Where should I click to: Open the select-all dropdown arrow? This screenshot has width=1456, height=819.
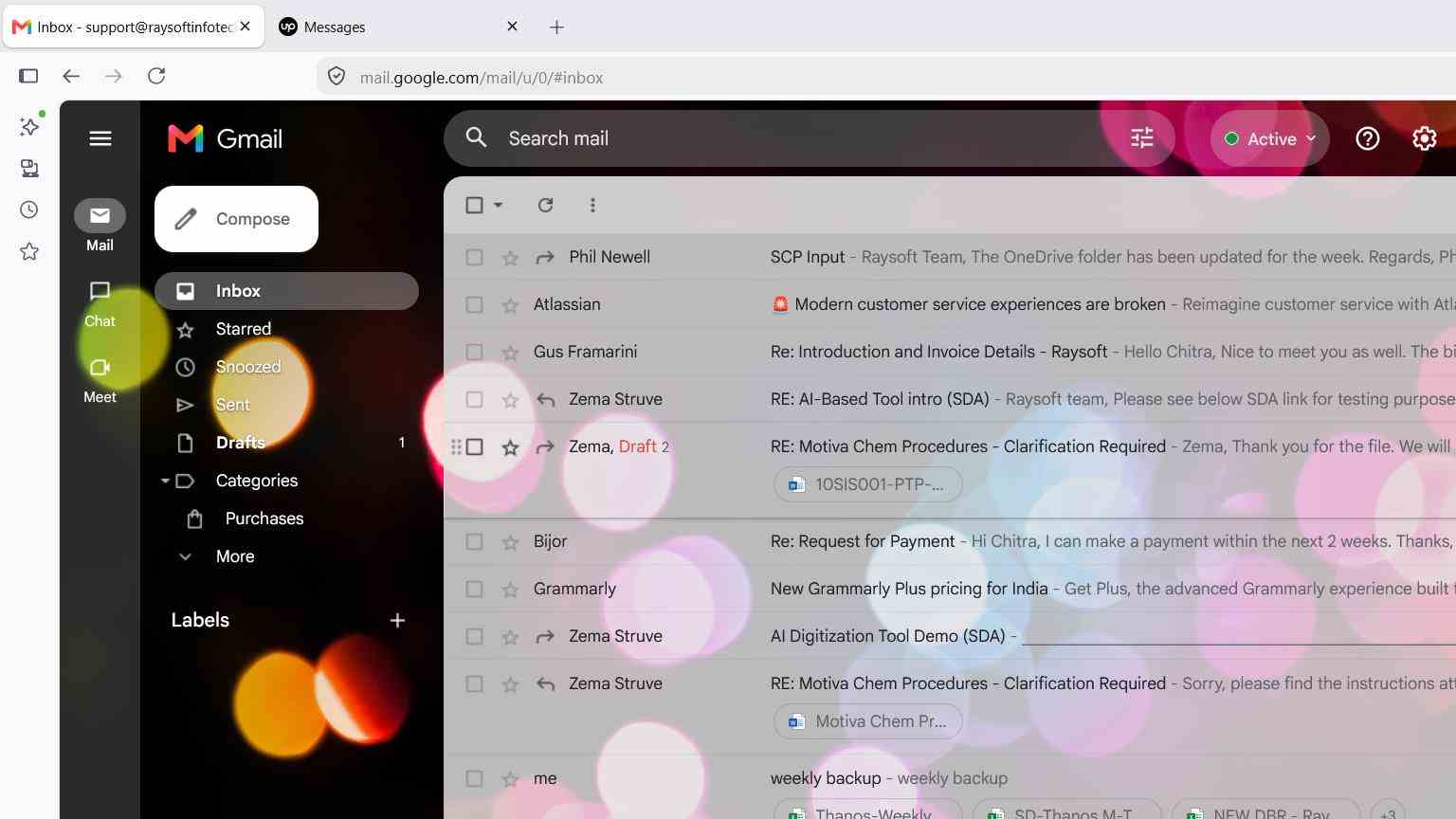[498, 205]
